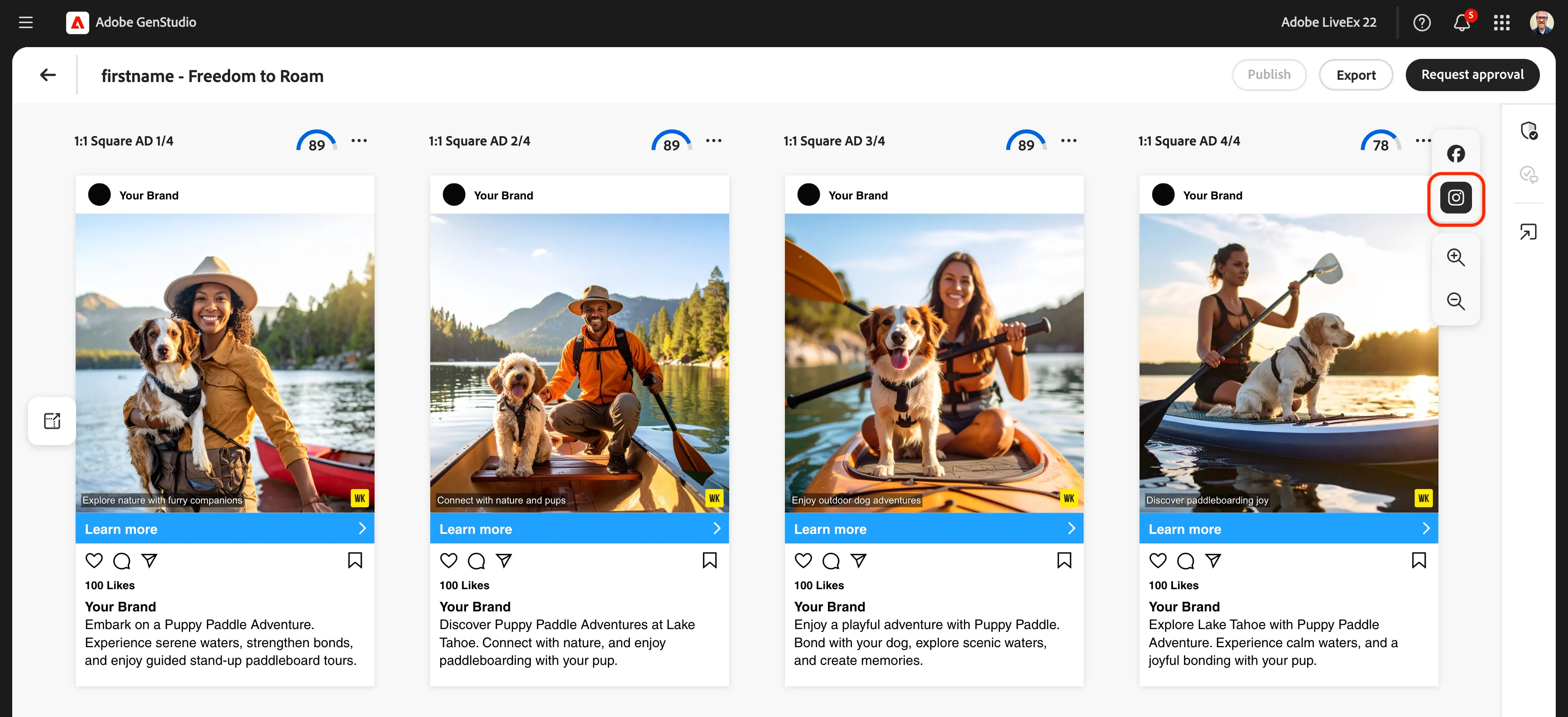
Task: Open more options for Square AD 3/4
Action: [1068, 140]
